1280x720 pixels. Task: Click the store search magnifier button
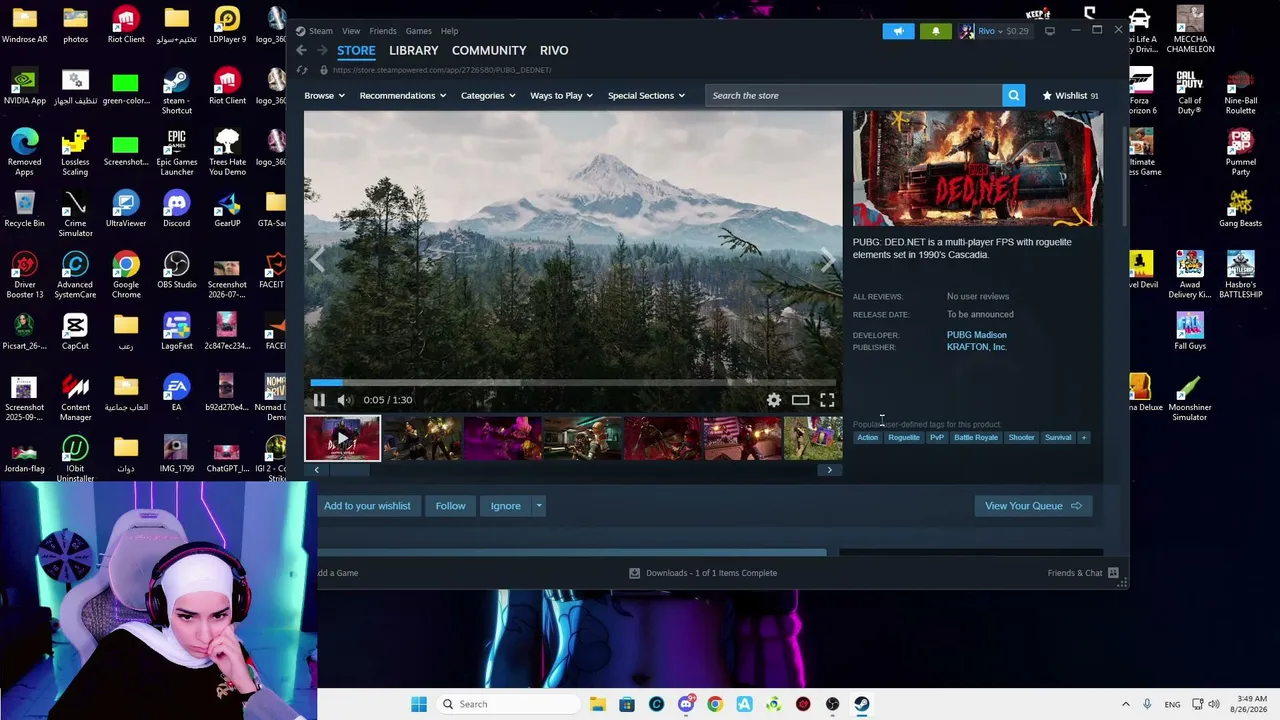(1014, 95)
